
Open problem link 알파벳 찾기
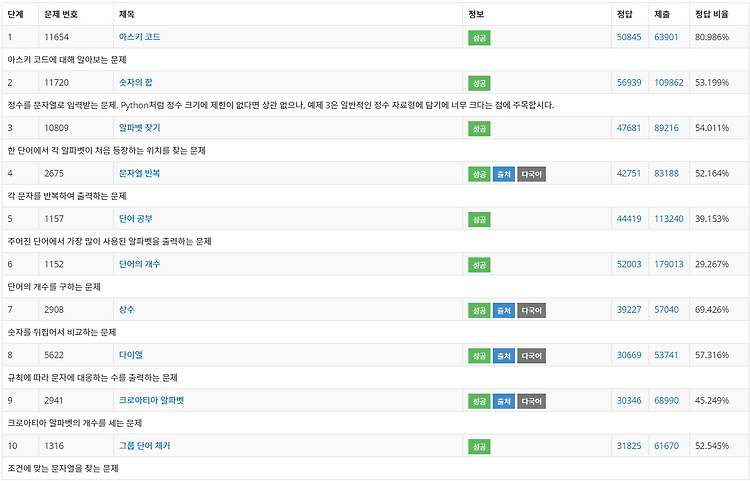(x=139, y=128)
